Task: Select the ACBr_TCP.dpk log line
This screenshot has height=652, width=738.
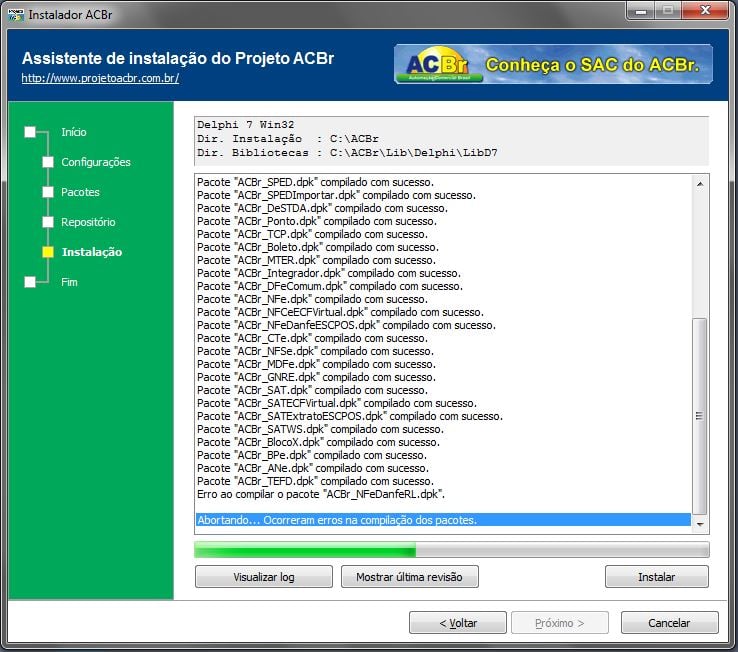Action: click(312, 234)
